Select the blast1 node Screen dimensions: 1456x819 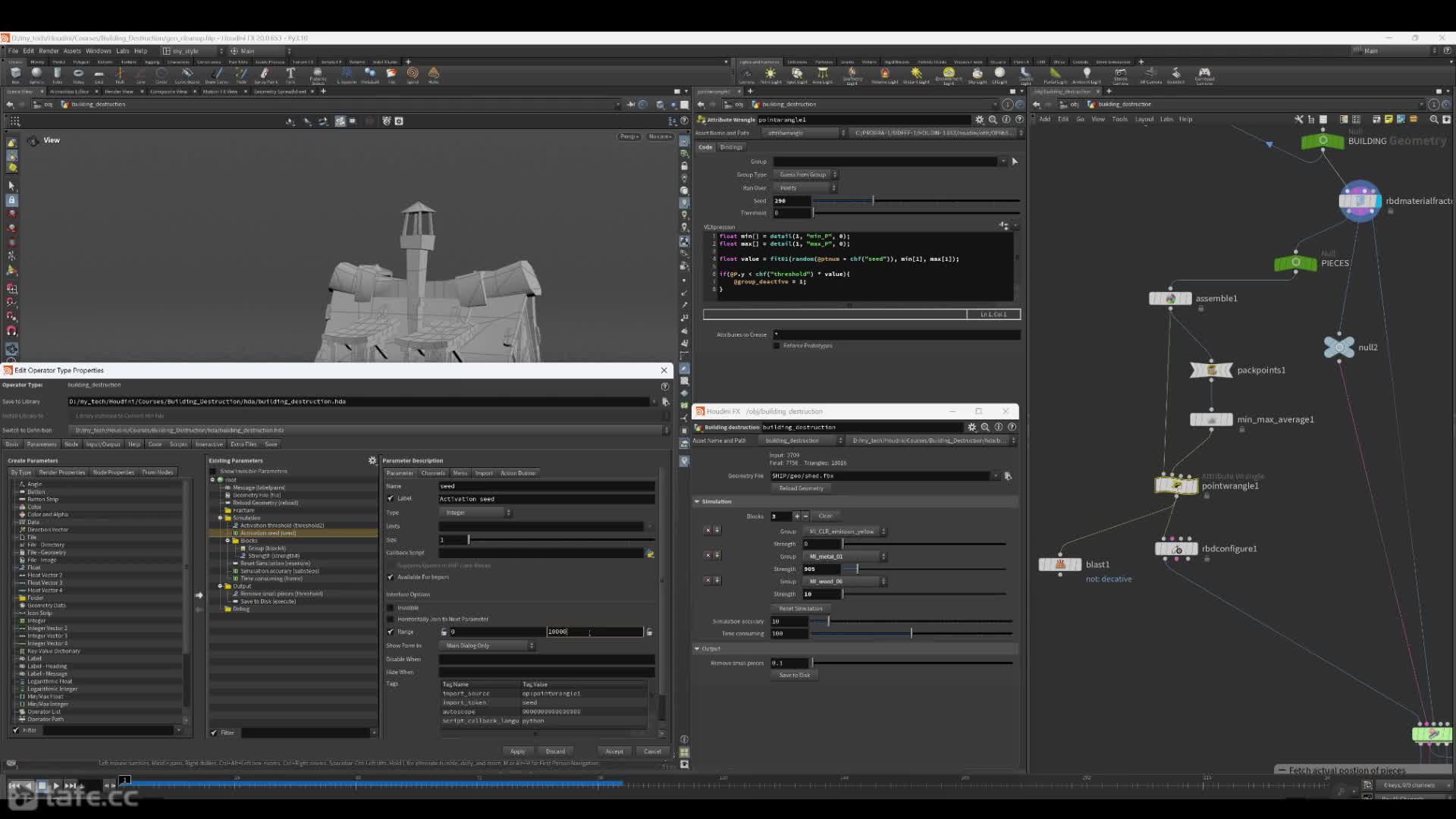1059,564
